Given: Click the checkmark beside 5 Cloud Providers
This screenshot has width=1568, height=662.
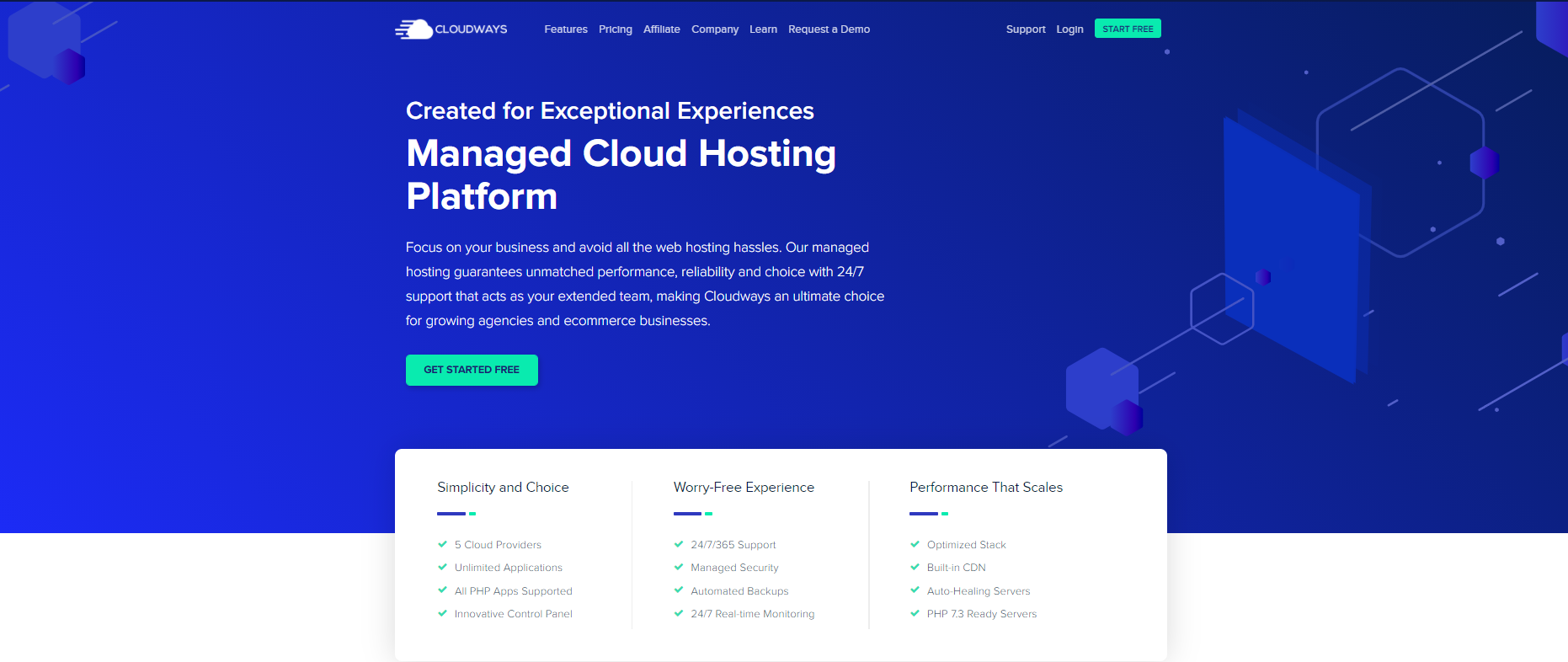Looking at the screenshot, I should [442, 544].
